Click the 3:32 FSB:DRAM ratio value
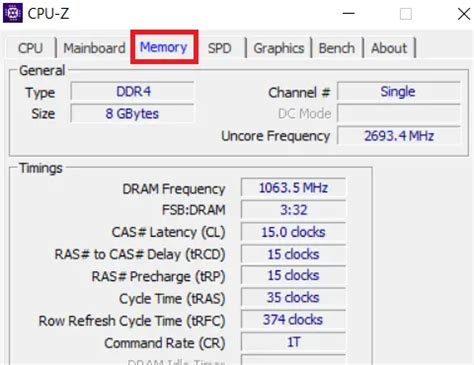Viewport: 474px width, 365px height. click(293, 210)
